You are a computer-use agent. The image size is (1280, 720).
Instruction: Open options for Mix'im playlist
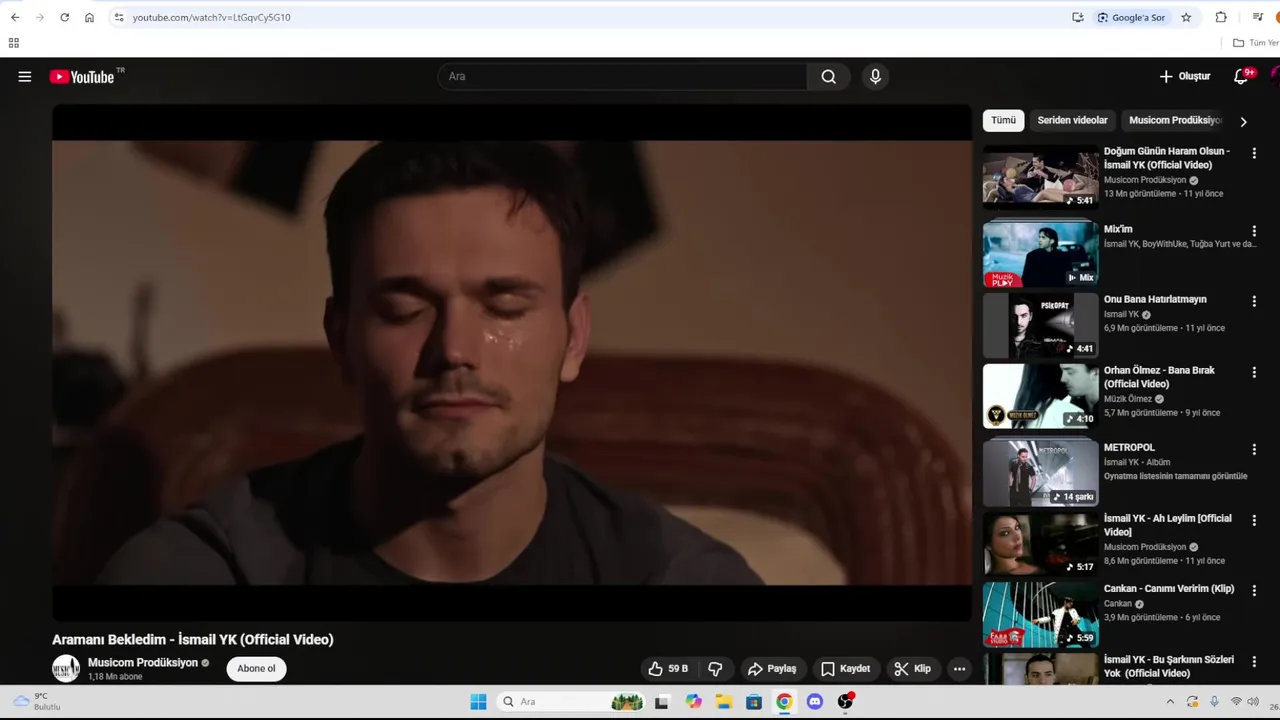pyautogui.click(x=1254, y=231)
